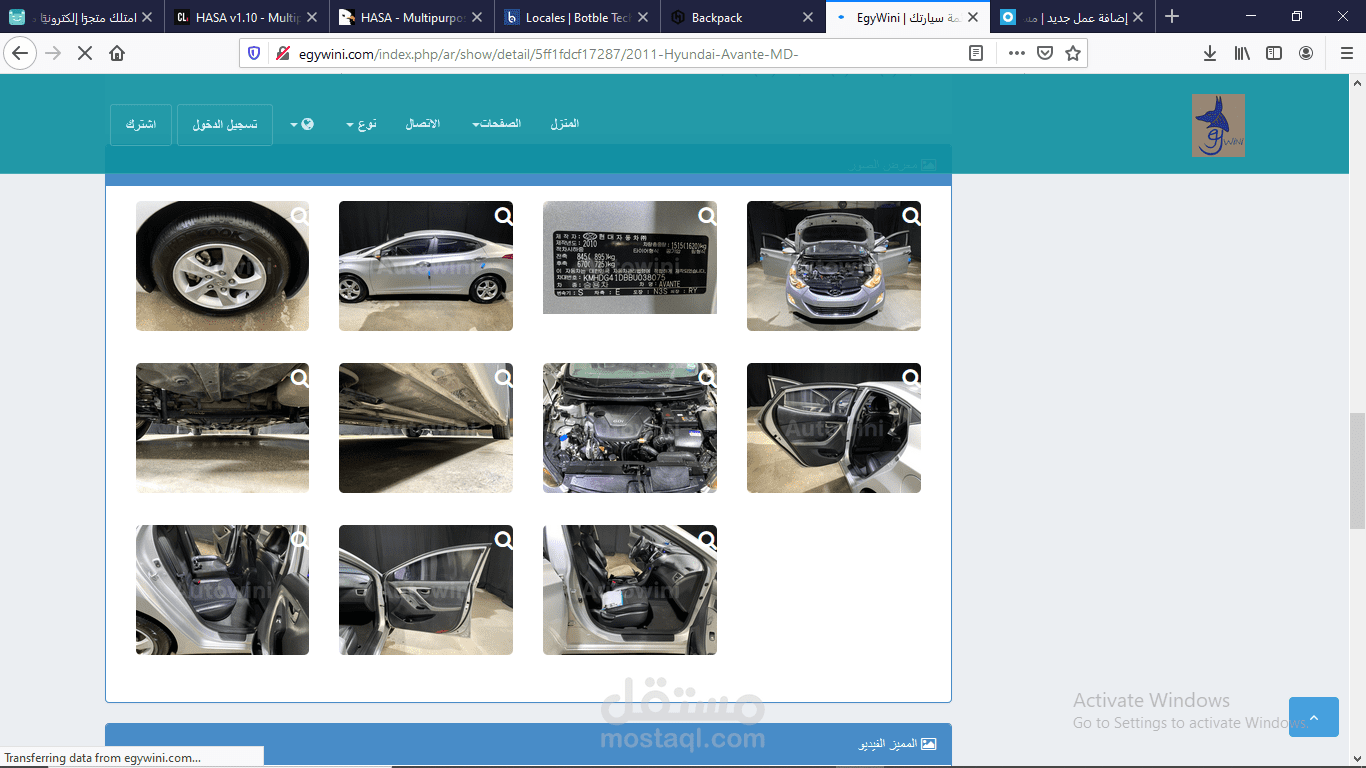Close the Backpack tab
This screenshot has width=1366, height=768.
pyautogui.click(x=808, y=17)
